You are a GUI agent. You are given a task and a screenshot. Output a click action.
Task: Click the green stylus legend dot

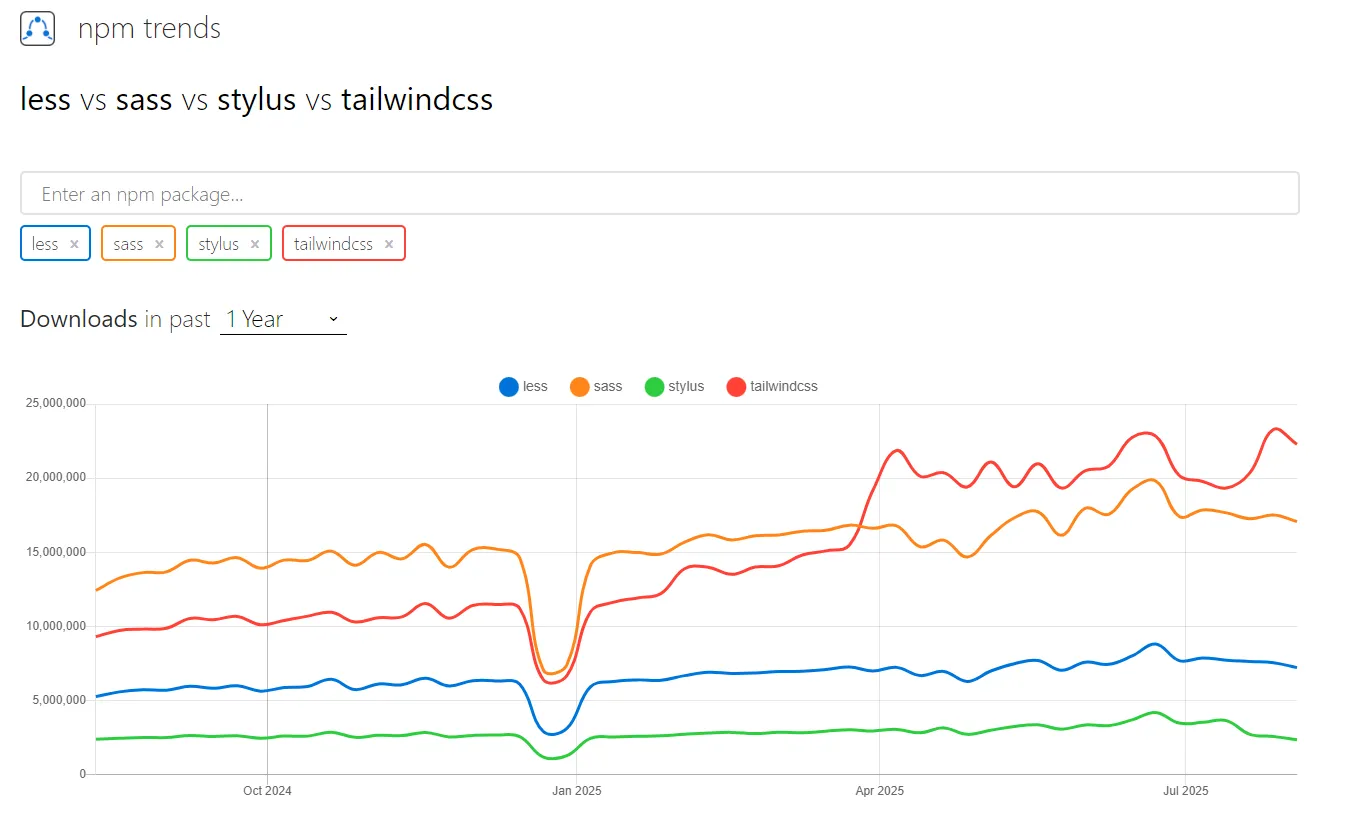pyautogui.click(x=655, y=386)
